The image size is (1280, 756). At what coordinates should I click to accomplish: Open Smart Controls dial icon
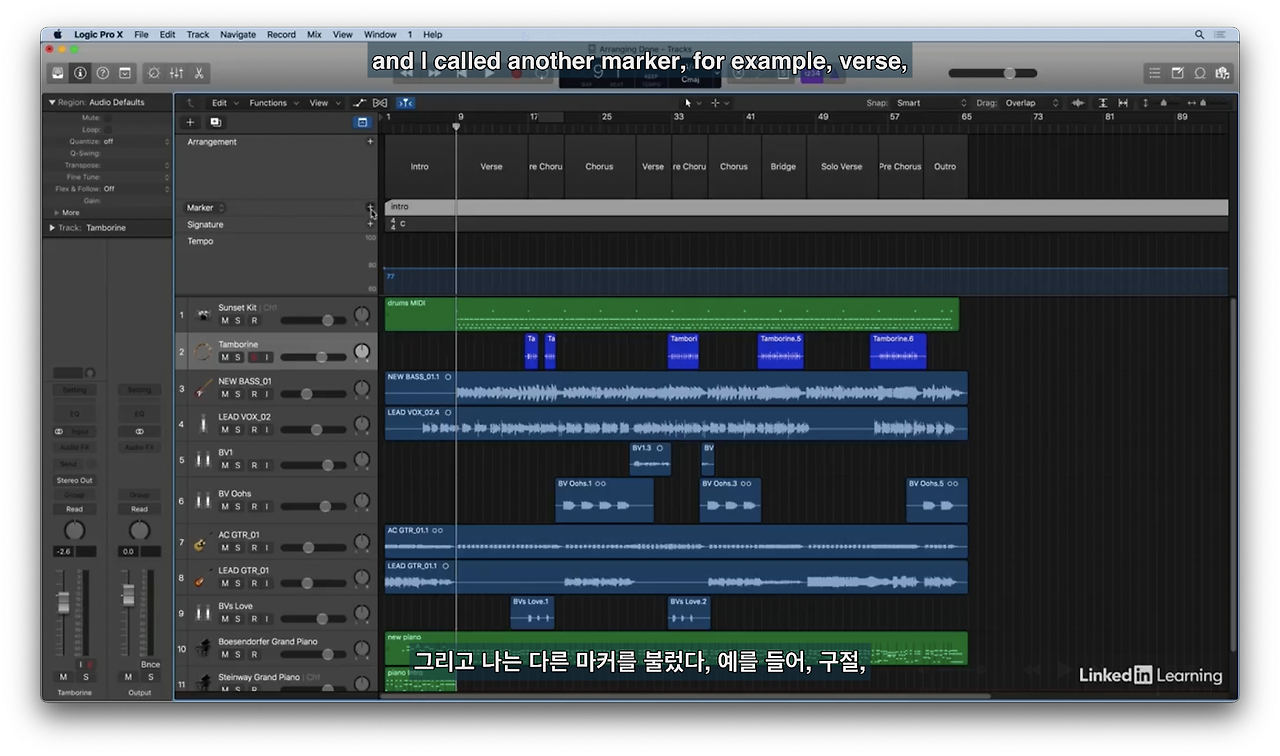pyautogui.click(x=154, y=73)
